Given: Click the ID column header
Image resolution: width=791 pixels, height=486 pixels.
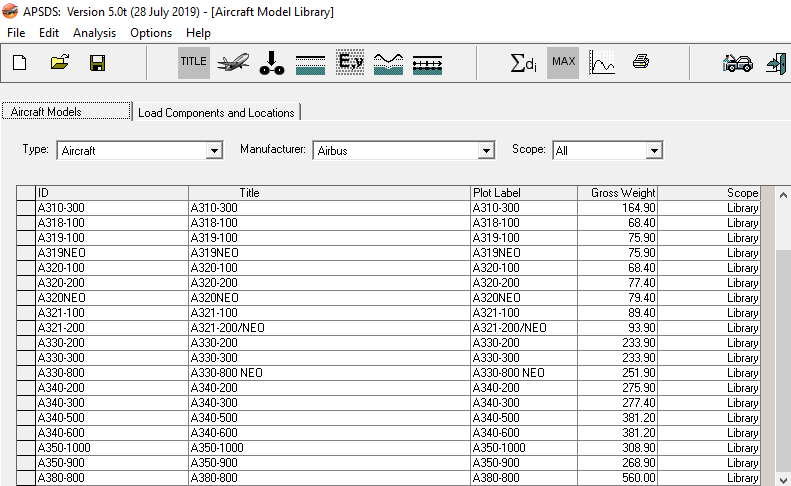Looking at the screenshot, I should point(112,193).
